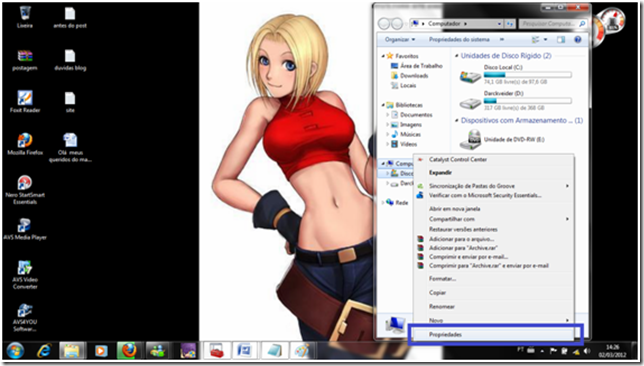Switch to Windows Explorer taskbar button
This screenshot has height=366, width=644.
tap(72, 351)
